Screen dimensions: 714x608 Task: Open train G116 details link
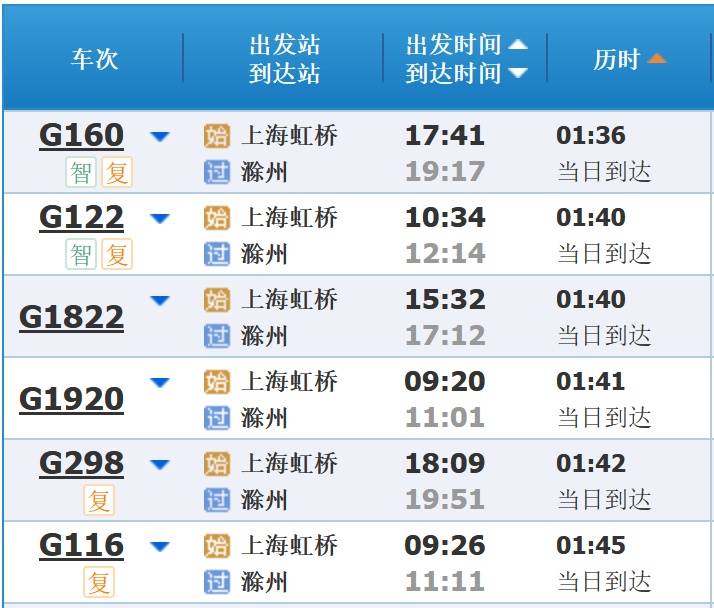point(81,545)
